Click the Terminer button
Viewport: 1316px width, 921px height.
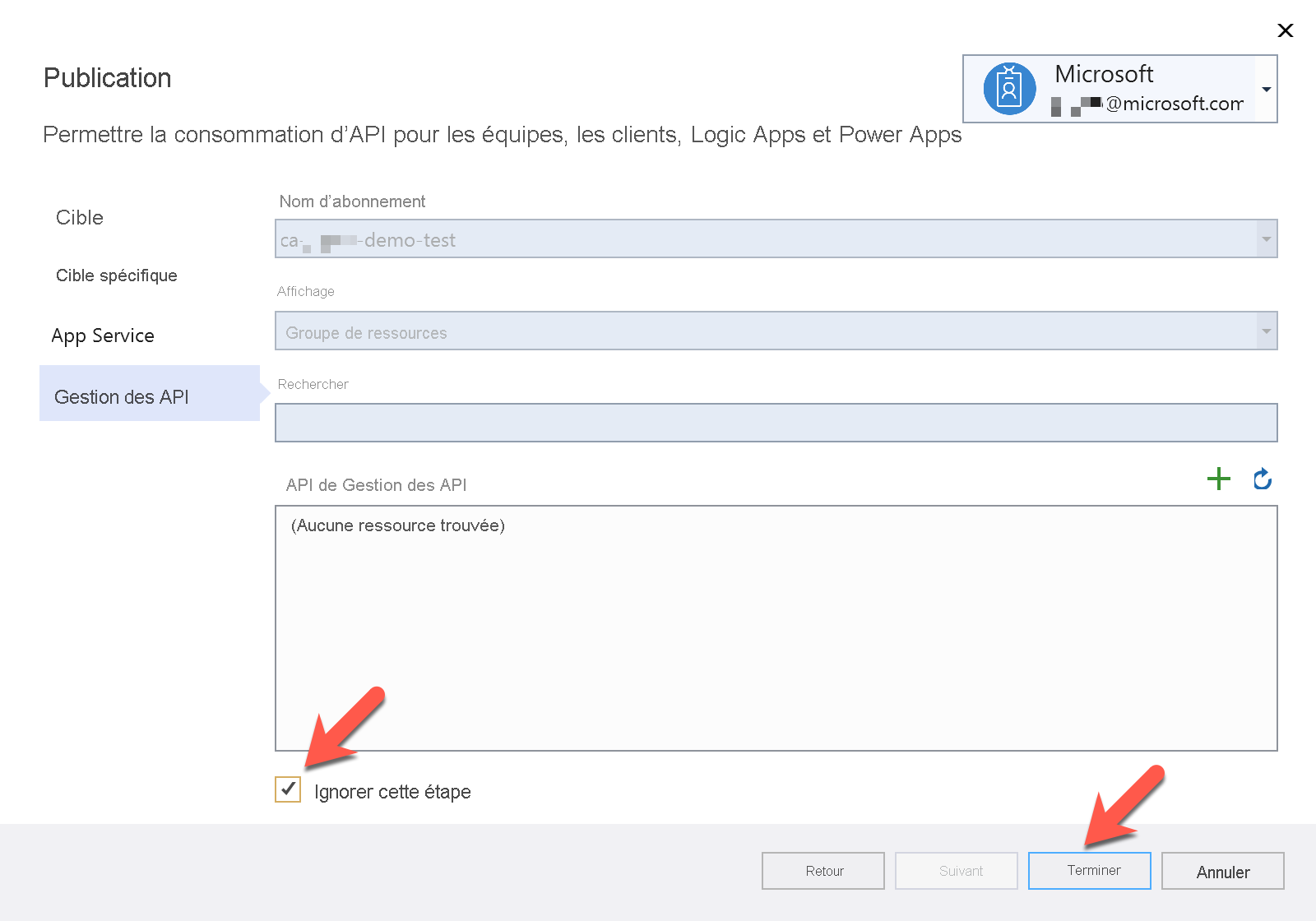1090,870
